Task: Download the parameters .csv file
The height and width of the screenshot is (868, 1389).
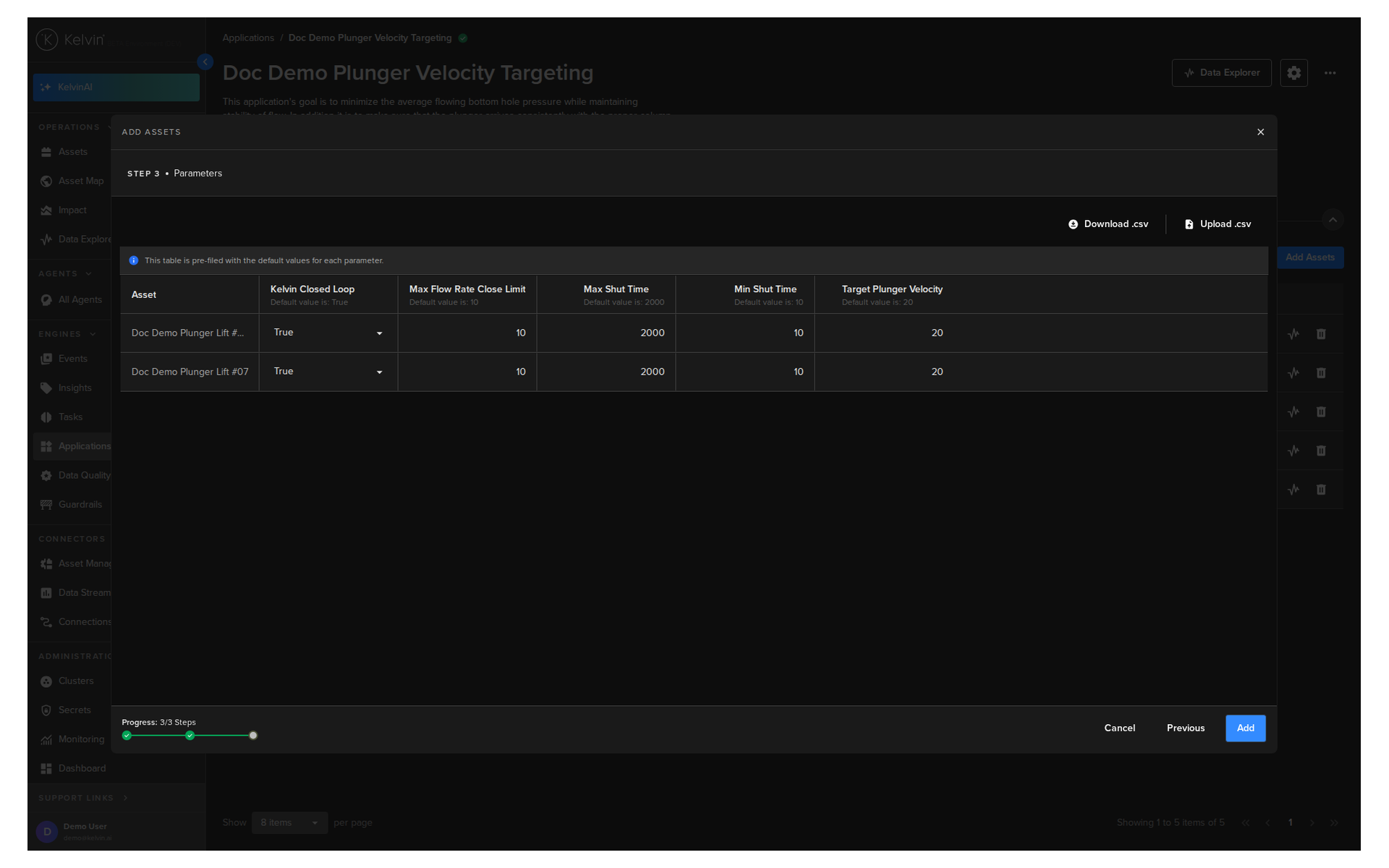Action: coord(1108,224)
